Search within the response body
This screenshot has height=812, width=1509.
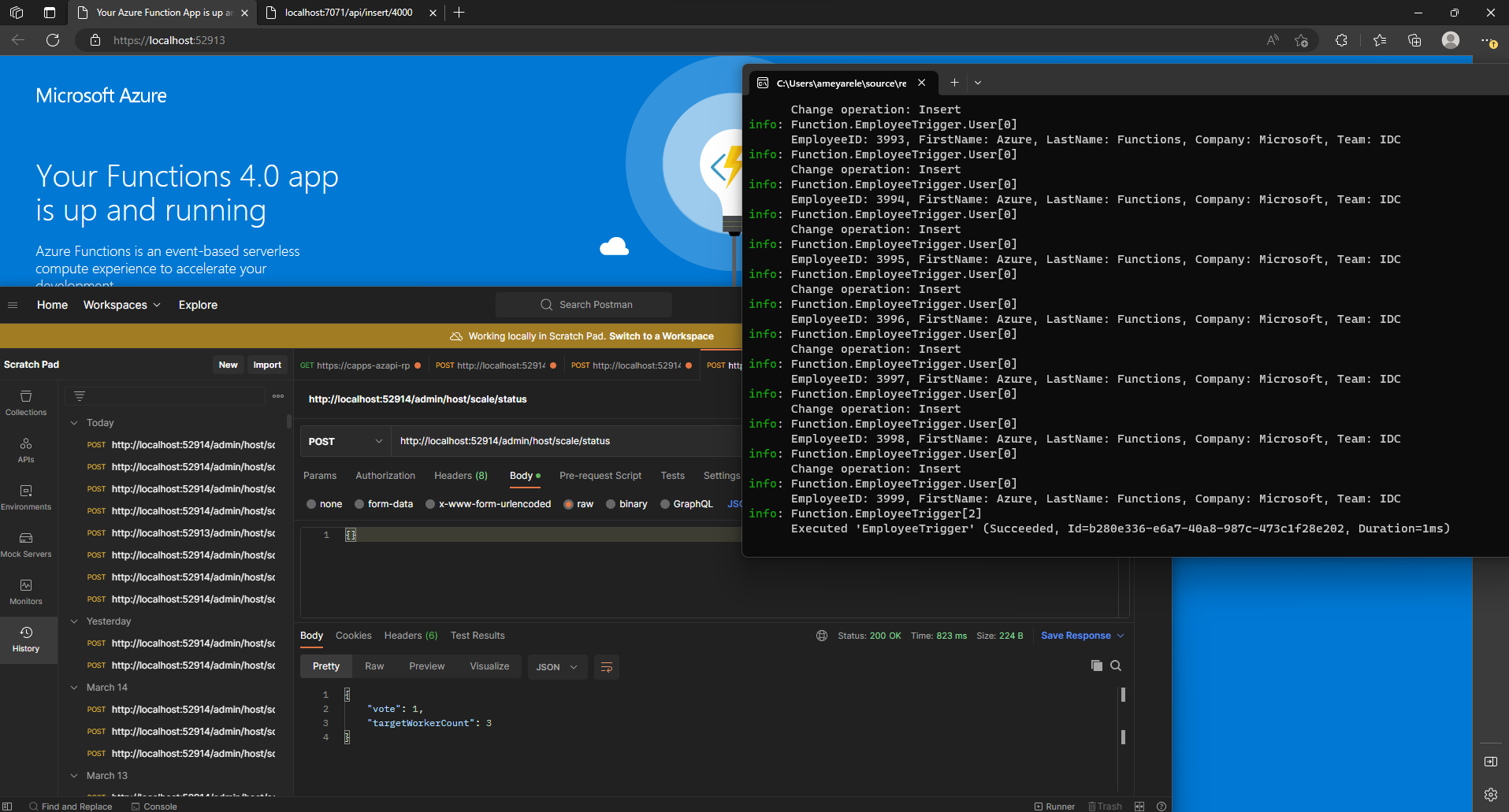pyautogui.click(x=1116, y=666)
